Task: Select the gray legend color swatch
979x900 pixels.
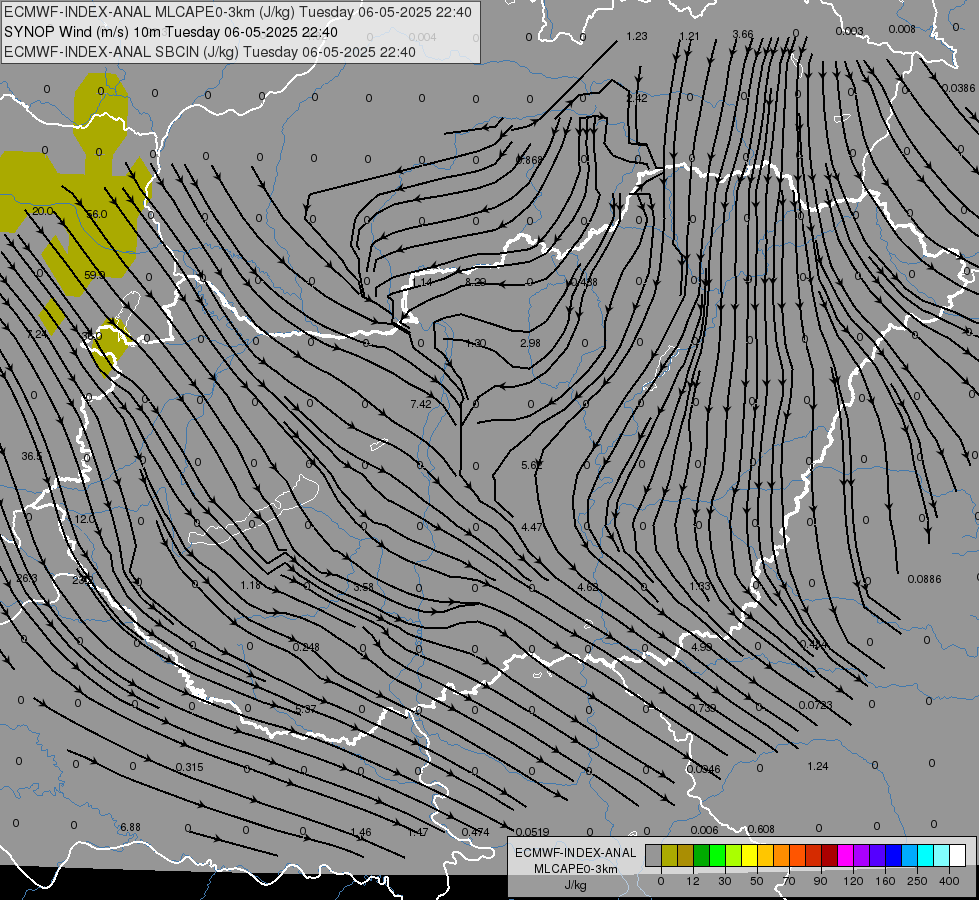Action: coord(653,856)
